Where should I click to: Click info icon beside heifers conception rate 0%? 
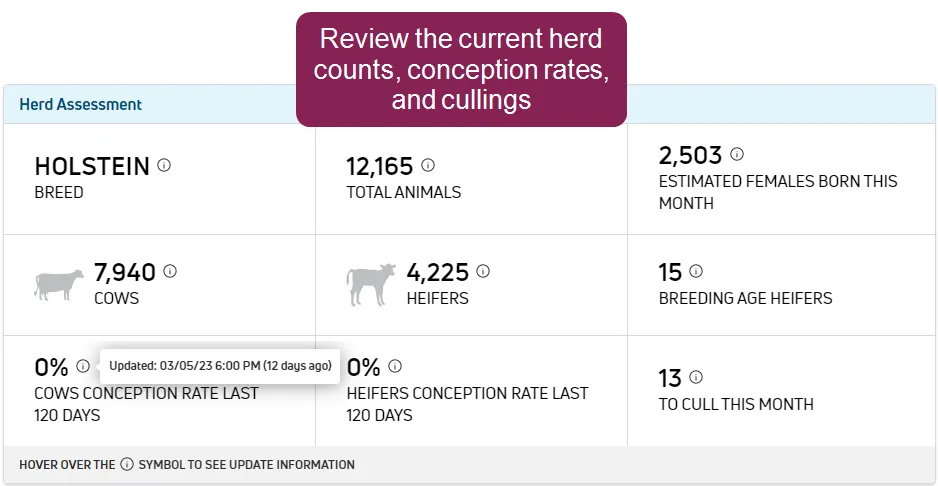(395, 366)
